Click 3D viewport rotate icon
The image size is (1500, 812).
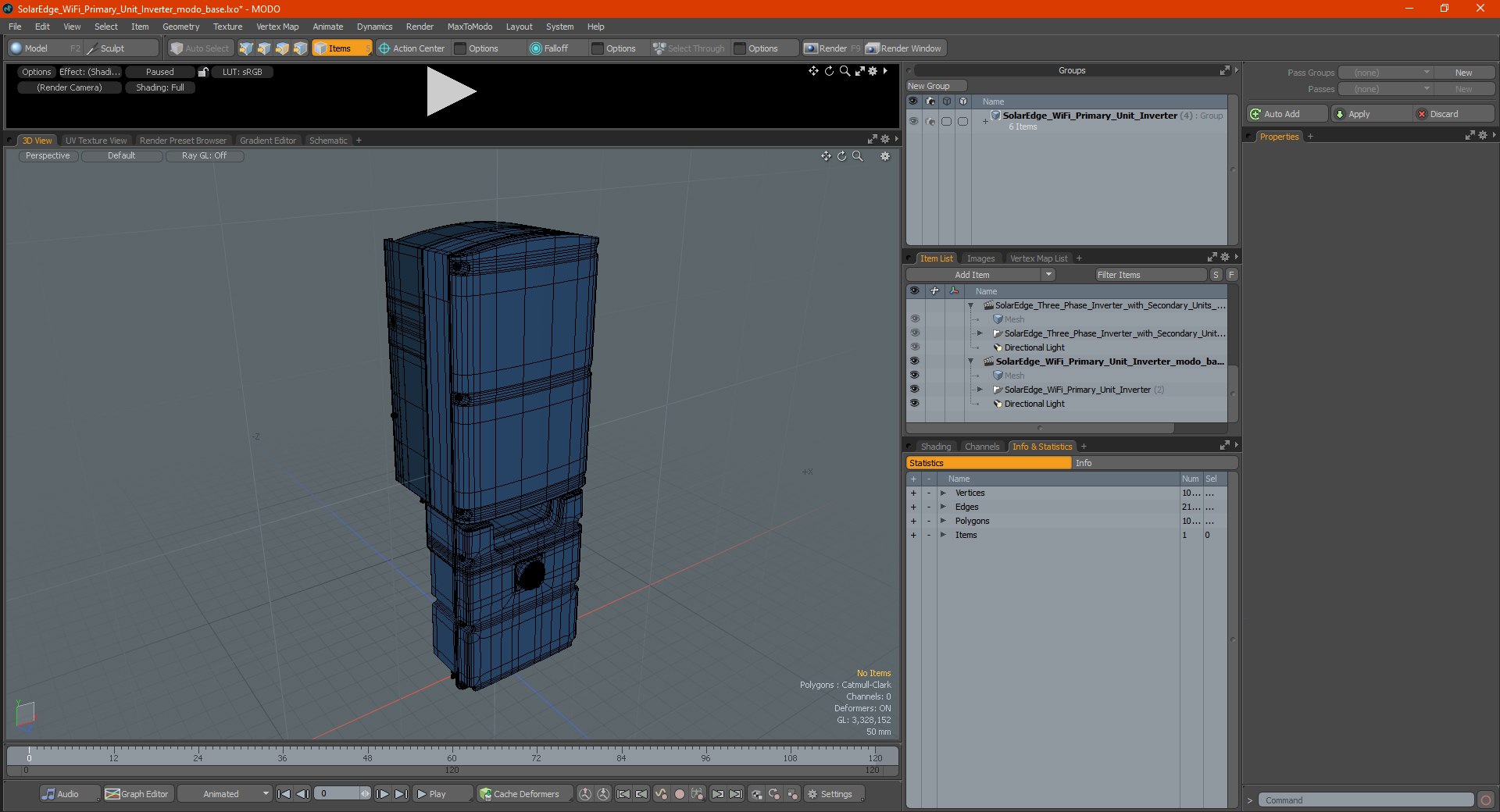[841, 156]
